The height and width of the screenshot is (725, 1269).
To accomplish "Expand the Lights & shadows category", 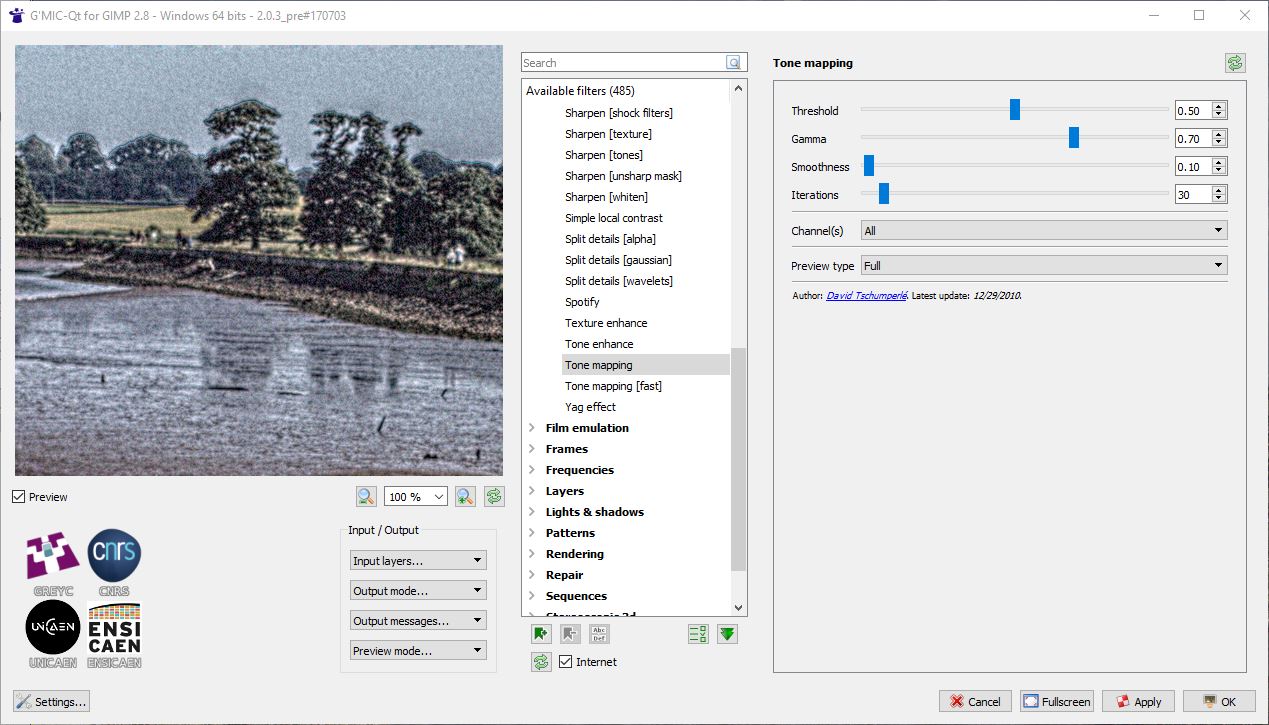I will pos(532,512).
